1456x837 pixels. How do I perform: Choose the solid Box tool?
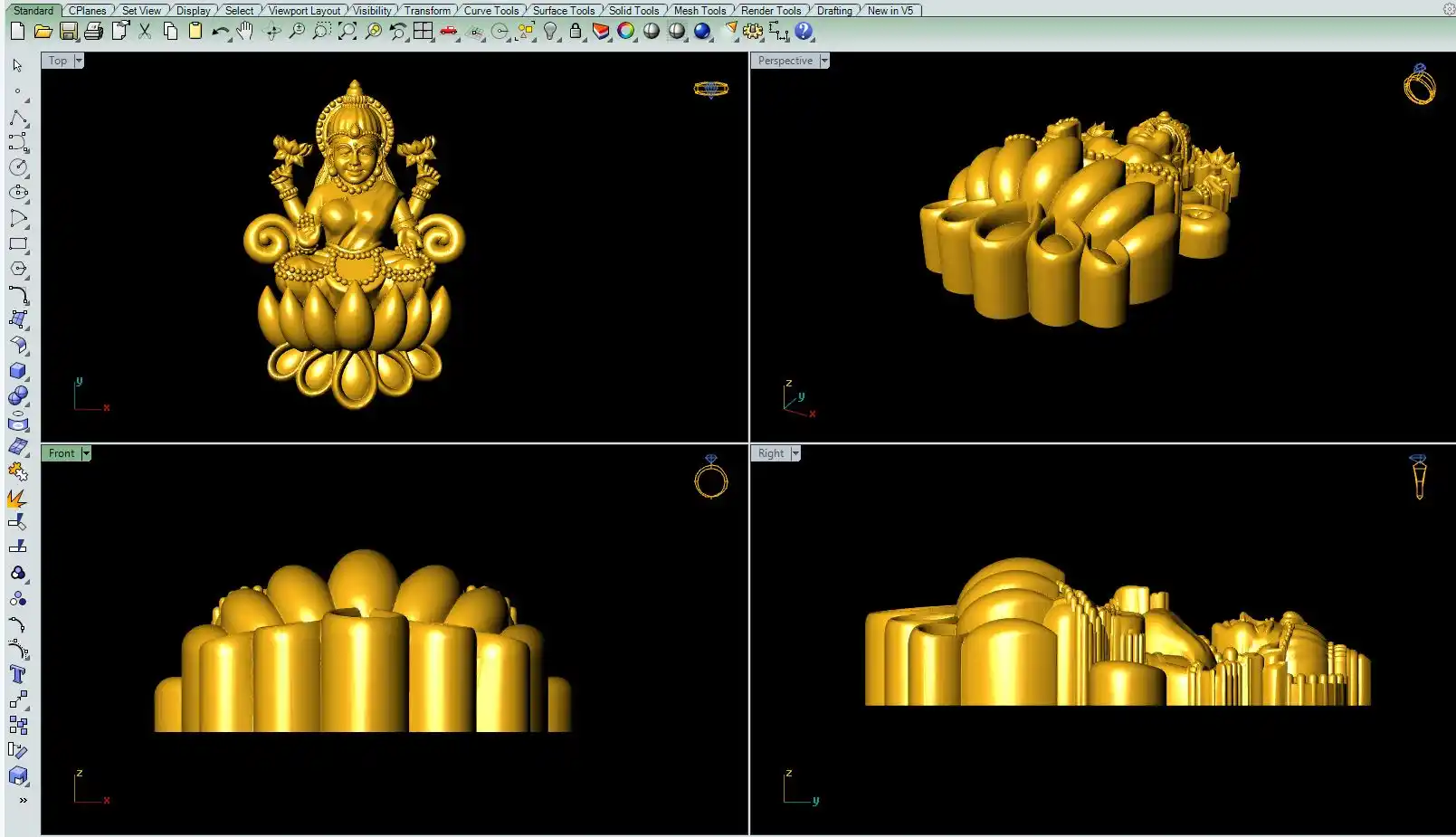[18, 371]
